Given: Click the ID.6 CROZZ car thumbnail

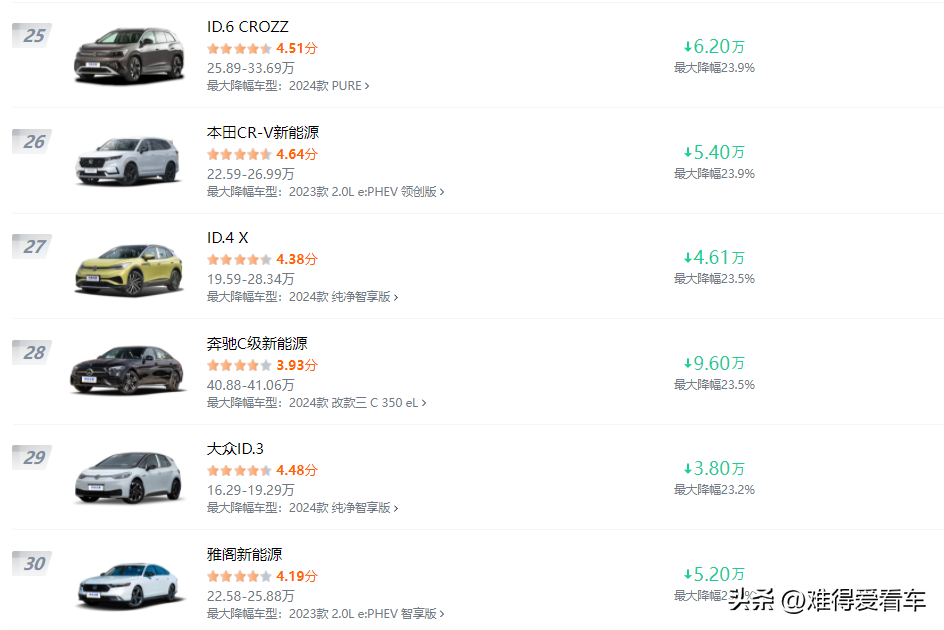Looking at the screenshot, I should [128, 55].
